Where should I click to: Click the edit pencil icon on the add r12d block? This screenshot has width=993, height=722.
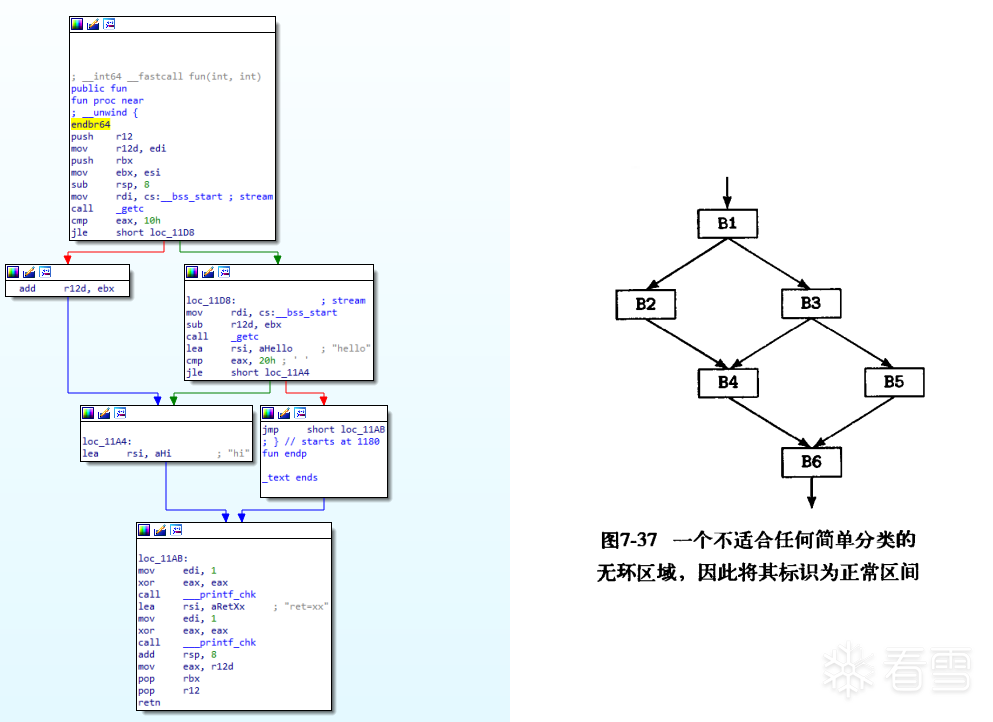pyautogui.click(x=29, y=272)
